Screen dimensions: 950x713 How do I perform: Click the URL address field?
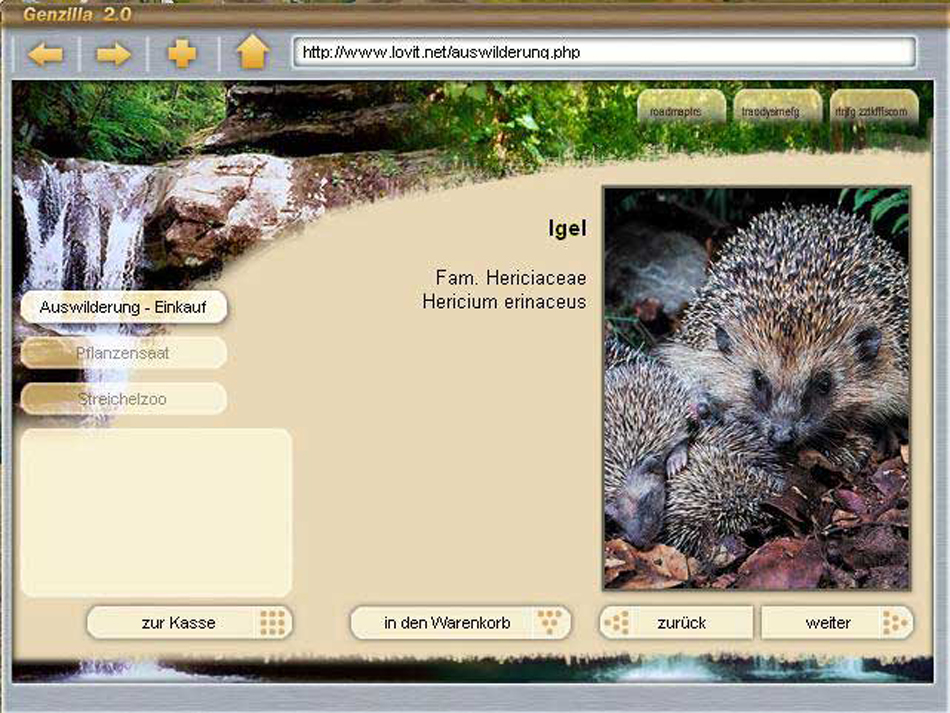pyautogui.click(x=604, y=52)
